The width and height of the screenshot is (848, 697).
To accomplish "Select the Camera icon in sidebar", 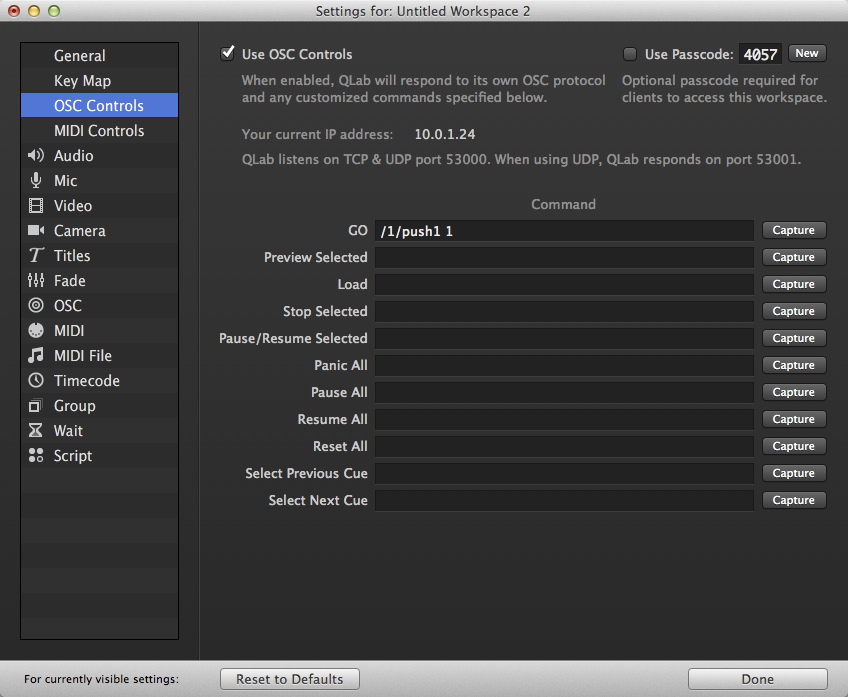I will click(36, 231).
